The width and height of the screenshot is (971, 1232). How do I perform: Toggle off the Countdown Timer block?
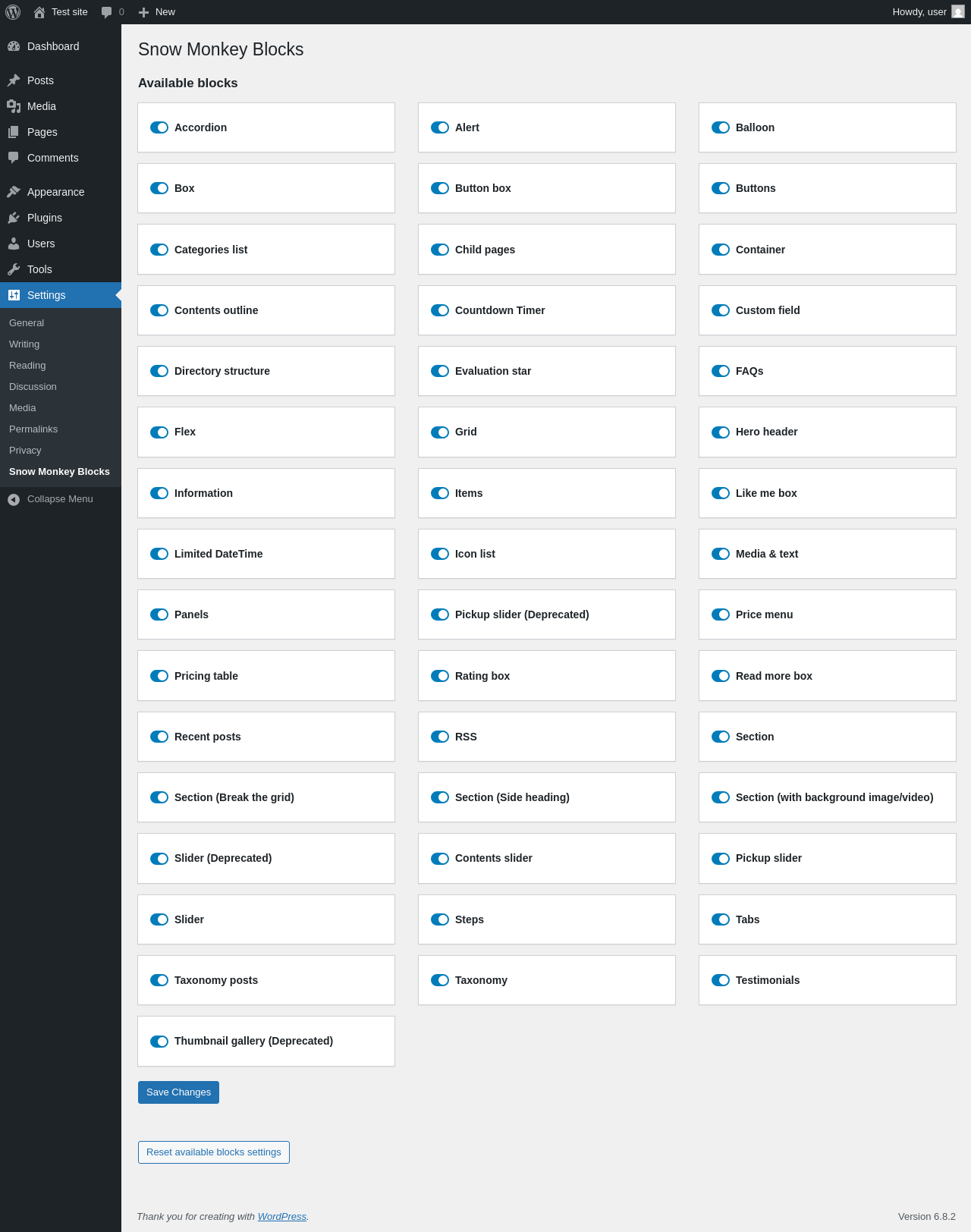tap(440, 310)
